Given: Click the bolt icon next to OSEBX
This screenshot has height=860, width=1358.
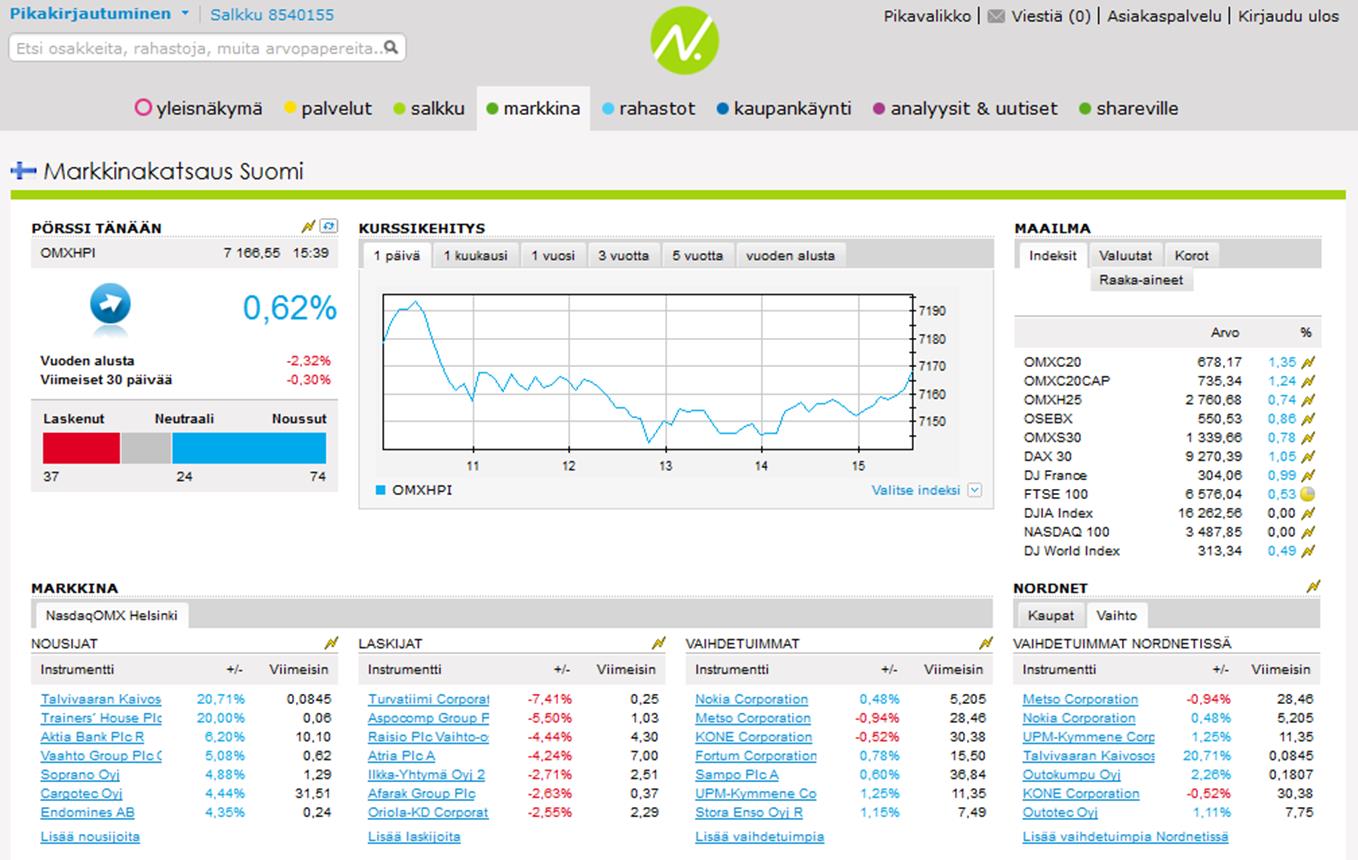Looking at the screenshot, I should tap(1308, 419).
